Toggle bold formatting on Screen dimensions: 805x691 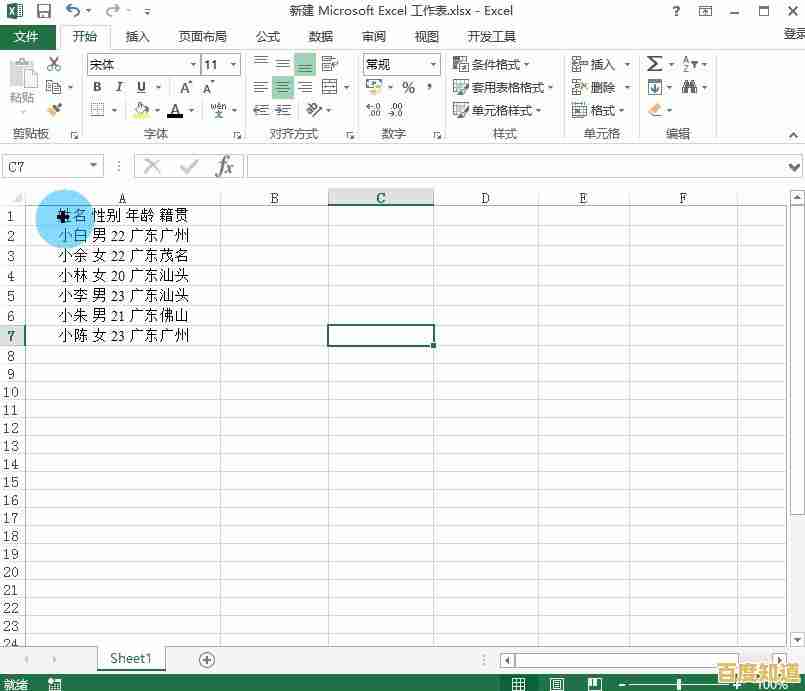click(97, 85)
